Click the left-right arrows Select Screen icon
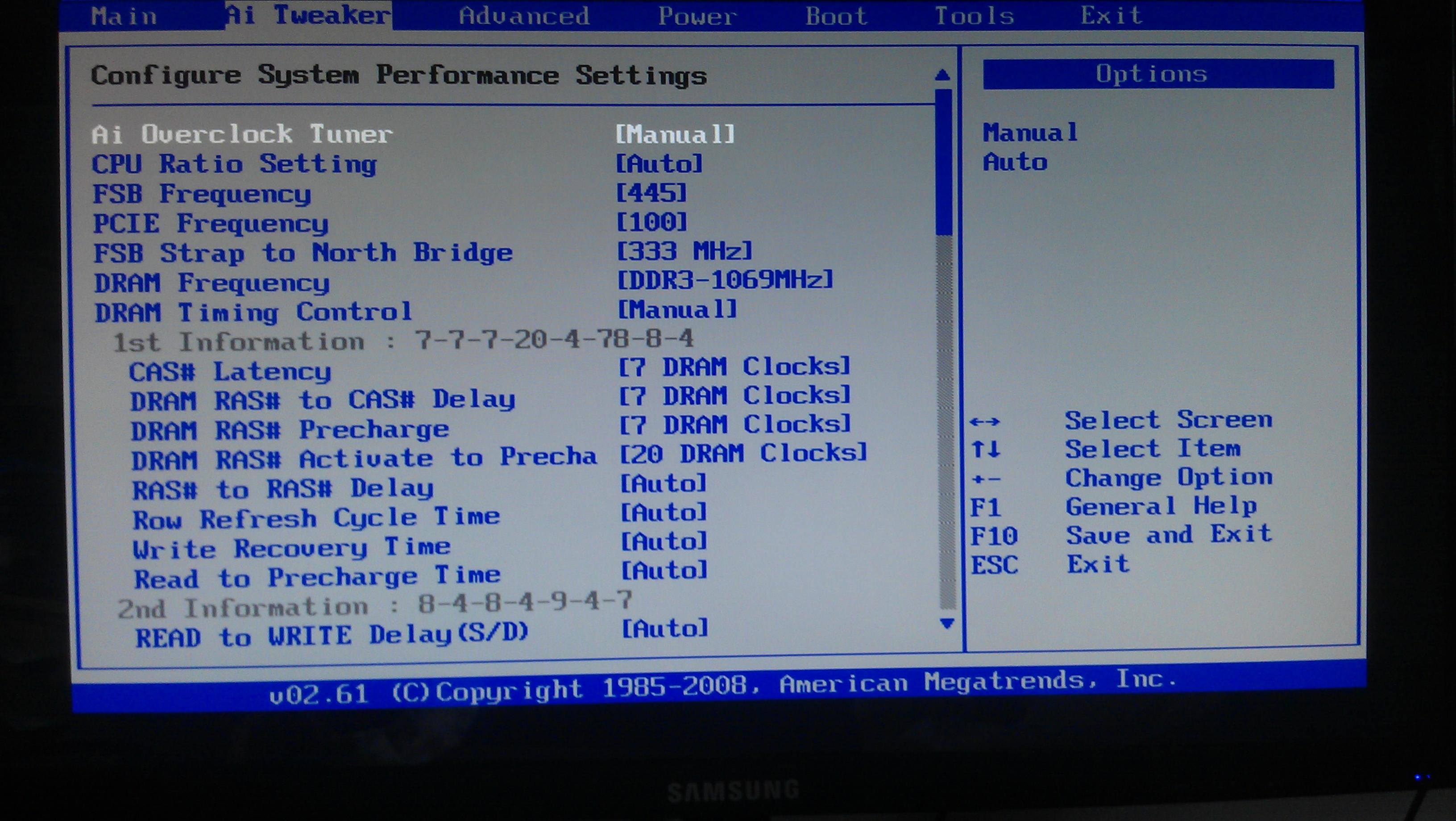Image resolution: width=1456 pixels, height=821 pixels. [985, 422]
